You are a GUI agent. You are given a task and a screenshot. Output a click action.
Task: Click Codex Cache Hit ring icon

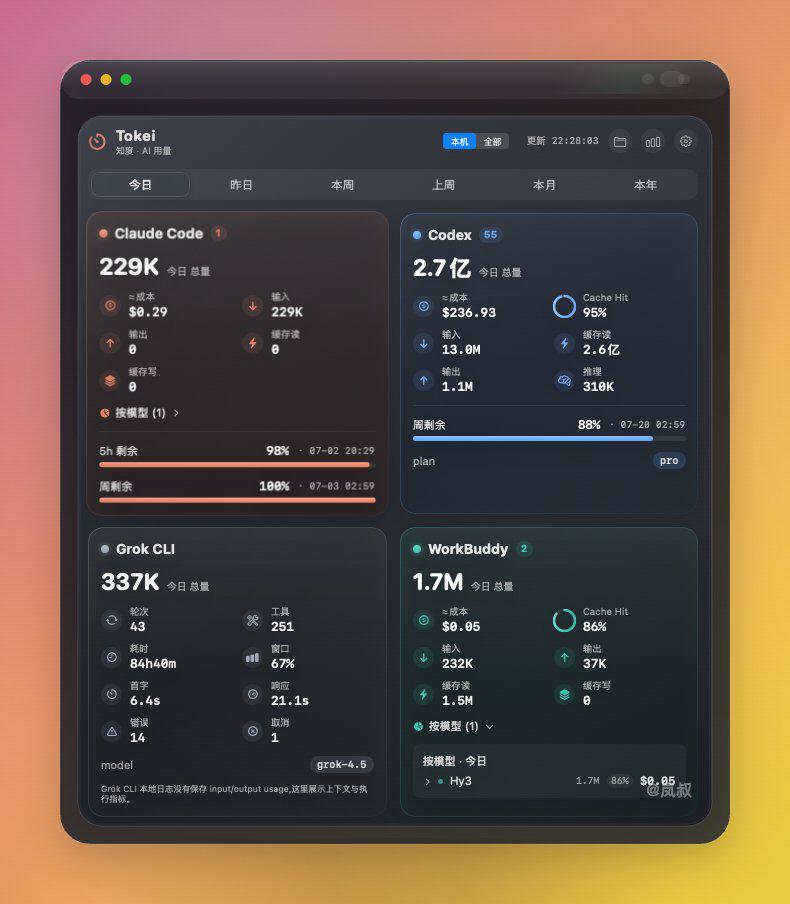(564, 306)
